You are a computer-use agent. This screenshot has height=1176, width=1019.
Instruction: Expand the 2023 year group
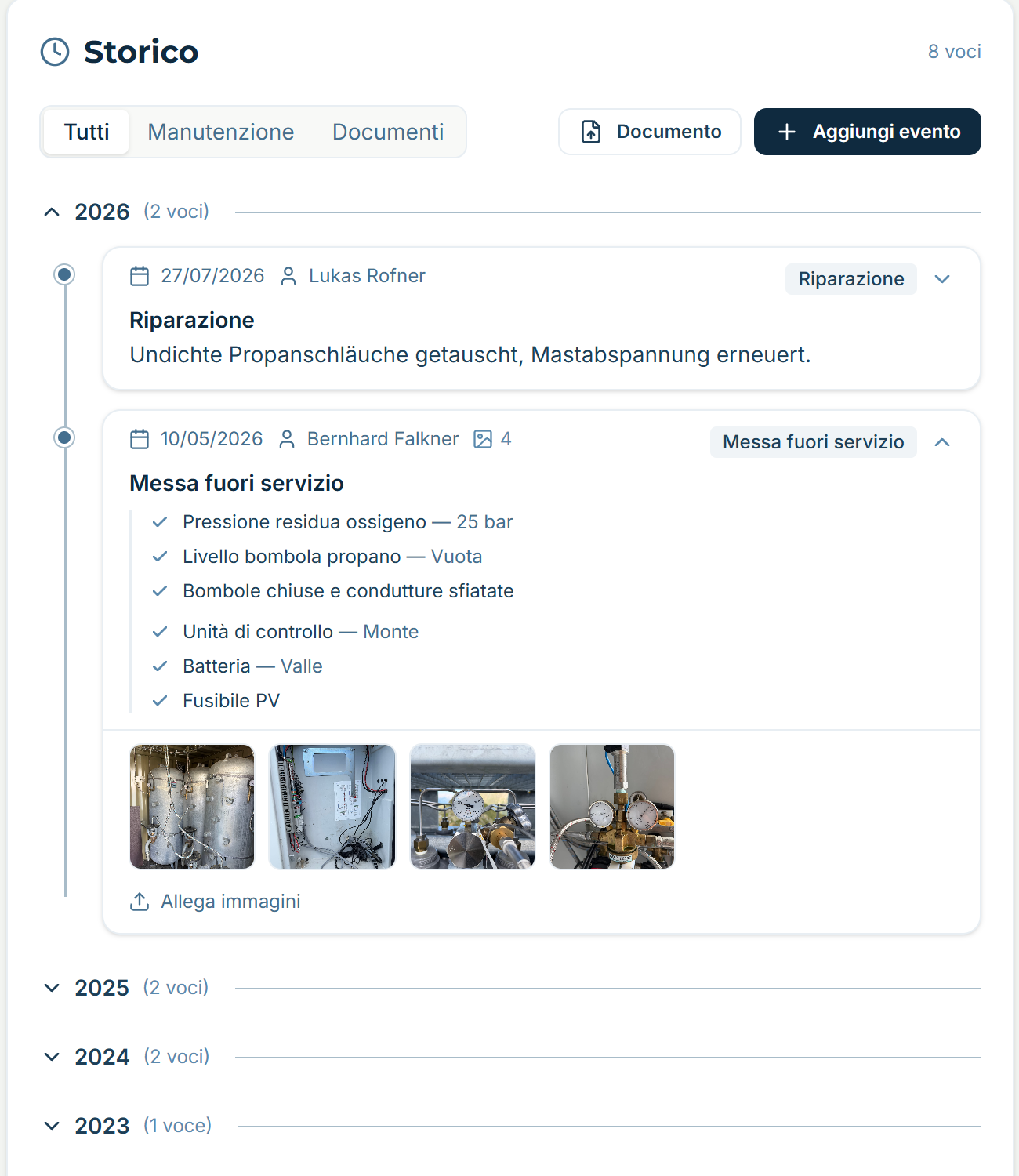(52, 1126)
